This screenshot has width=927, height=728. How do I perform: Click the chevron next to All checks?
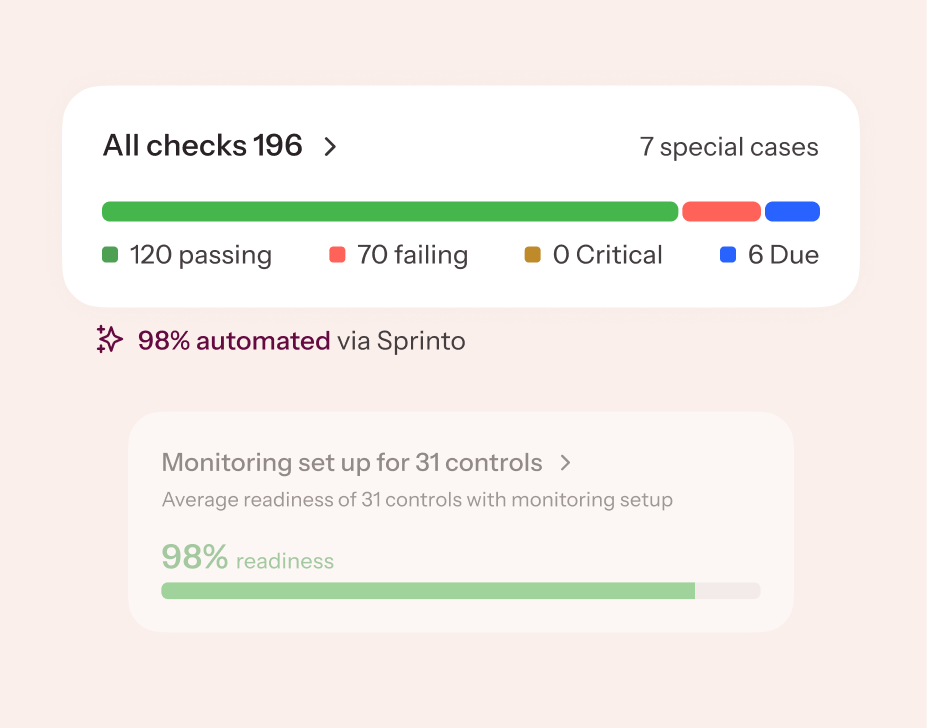point(329,146)
